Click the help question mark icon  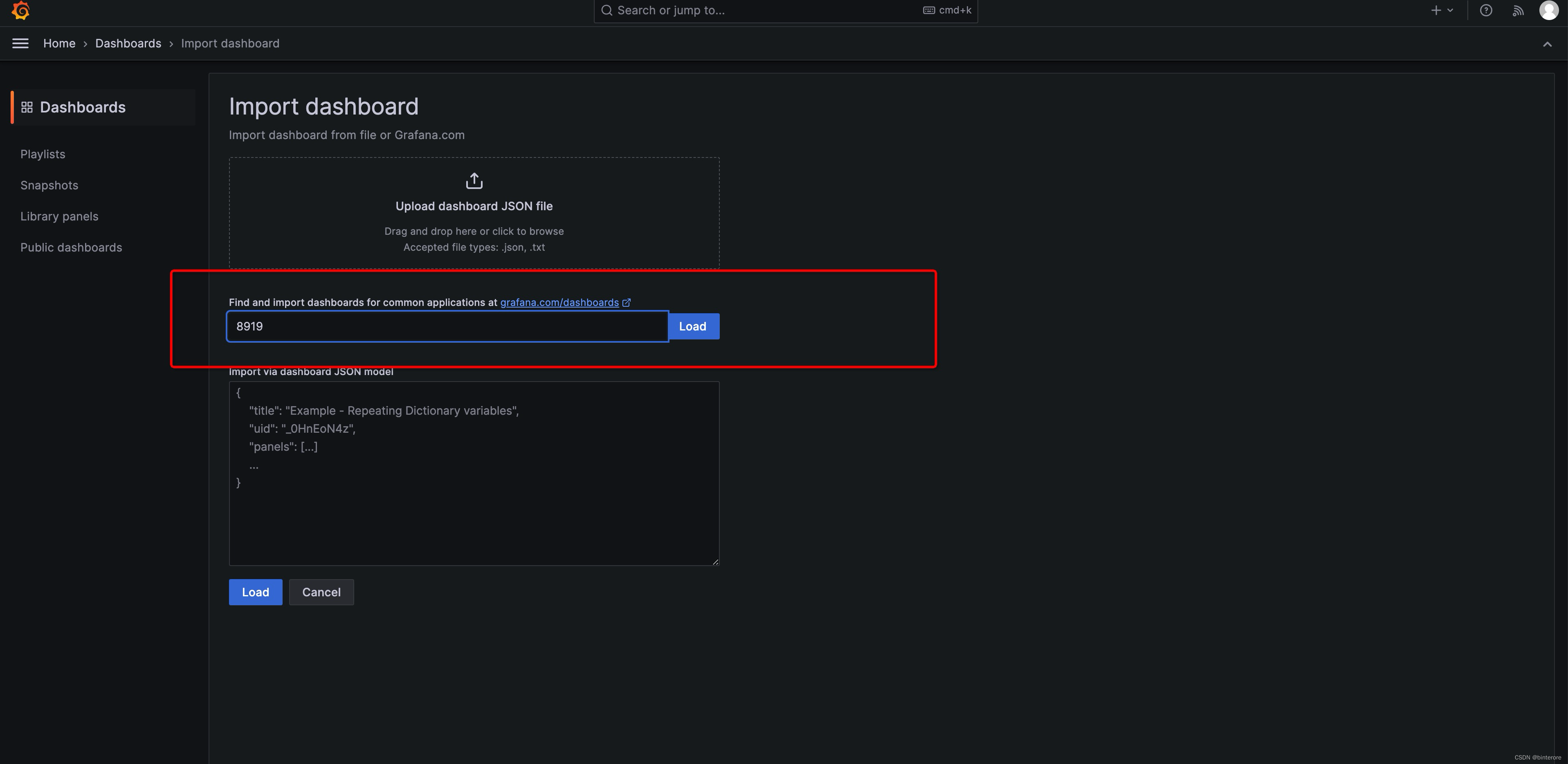pos(1486,10)
